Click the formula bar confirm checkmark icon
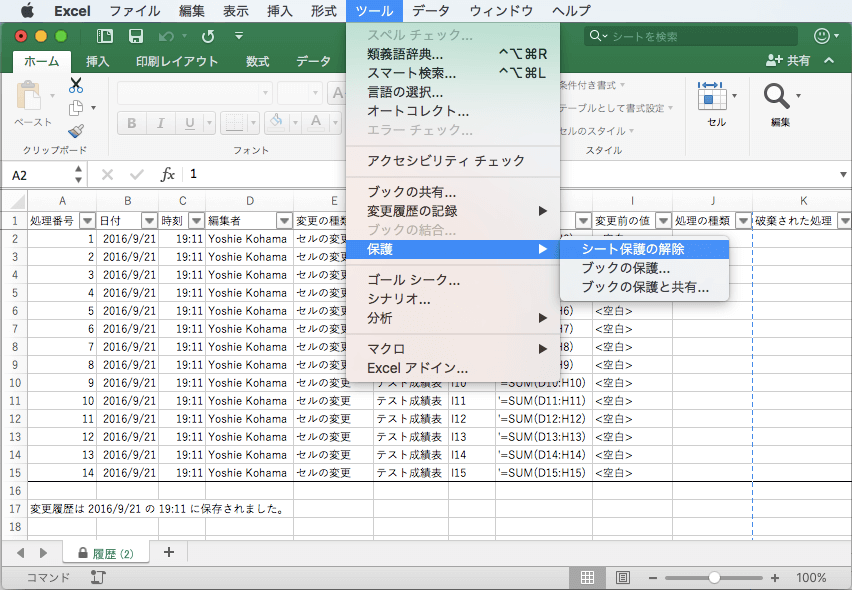The width and height of the screenshot is (852, 590). click(x=137, y=175)
